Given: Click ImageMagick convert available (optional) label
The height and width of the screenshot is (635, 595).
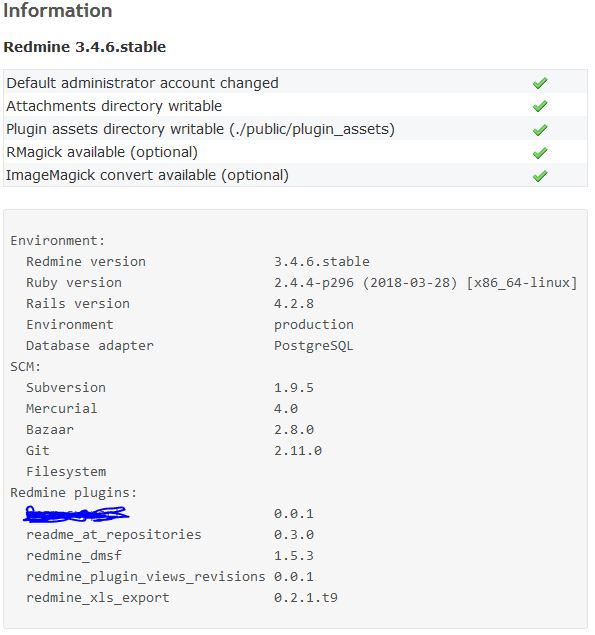Looking at the screenshot, I should (x=147, y=175).
